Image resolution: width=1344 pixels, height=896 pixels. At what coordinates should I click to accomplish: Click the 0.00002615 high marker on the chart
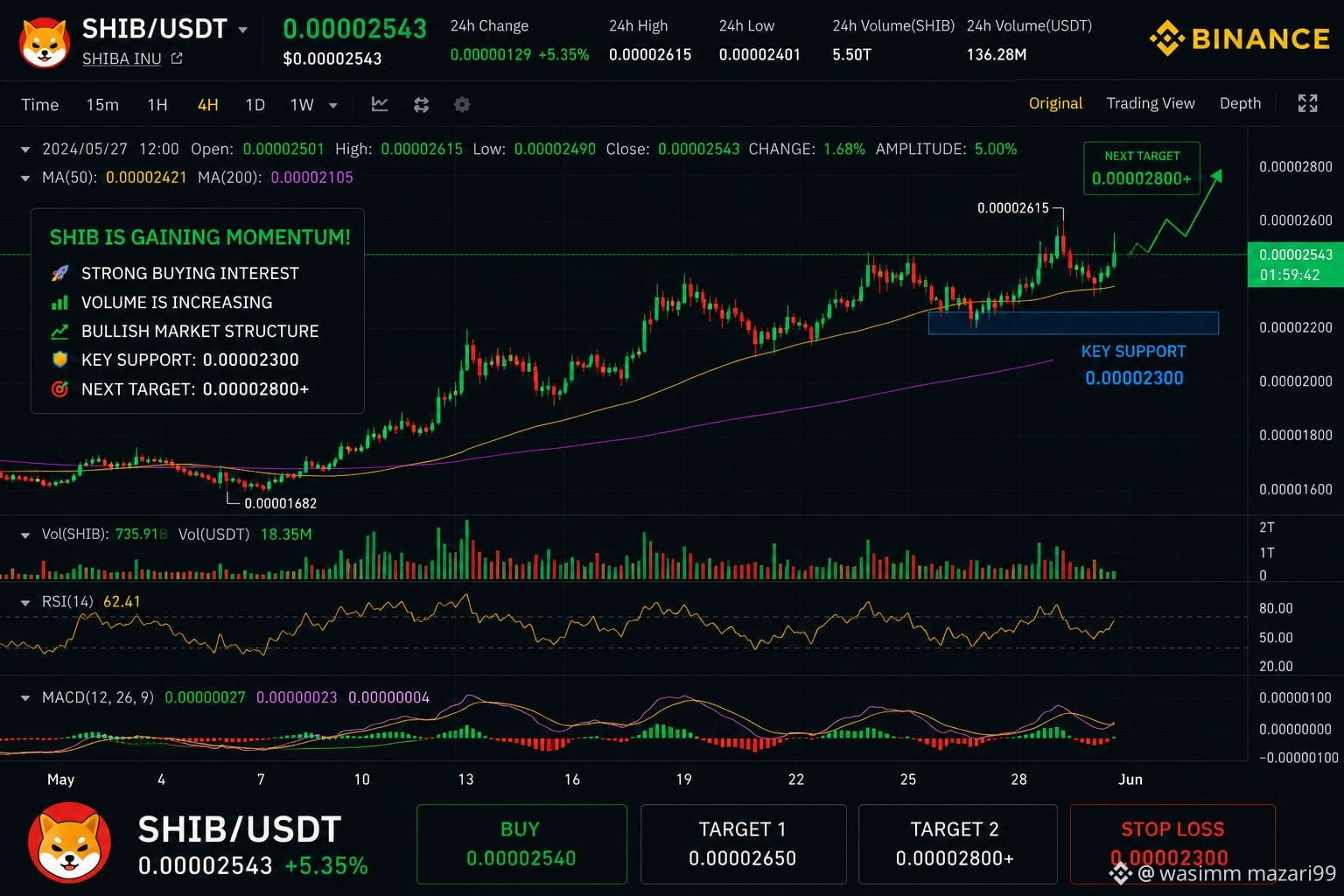pos(1013,208)
